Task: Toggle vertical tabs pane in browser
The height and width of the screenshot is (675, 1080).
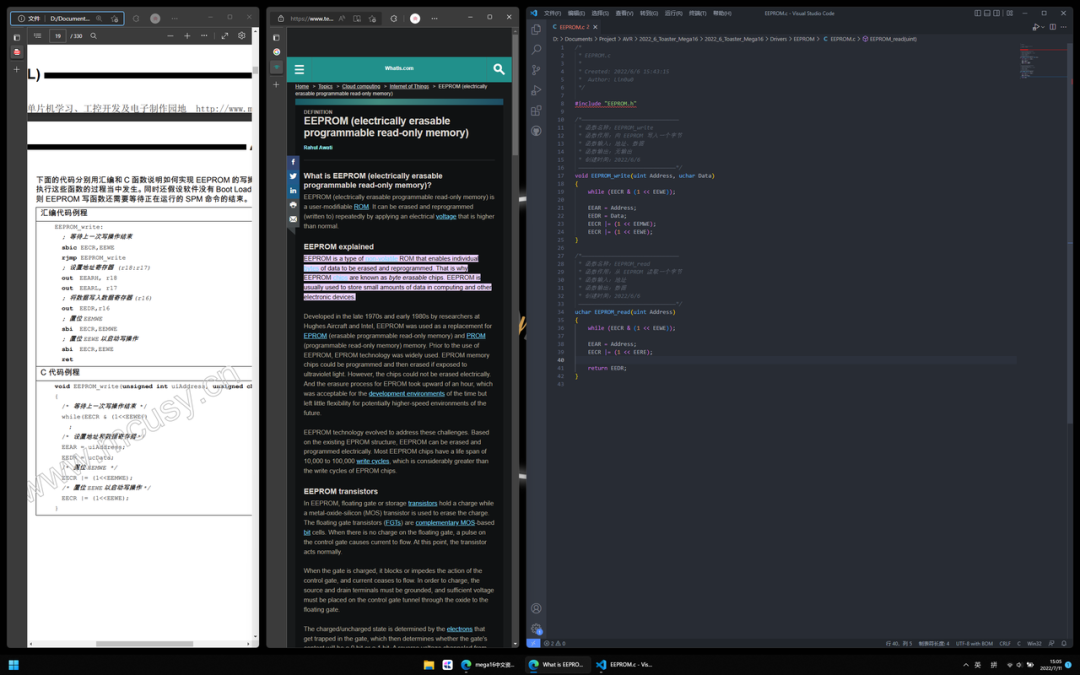Action: 277,37
